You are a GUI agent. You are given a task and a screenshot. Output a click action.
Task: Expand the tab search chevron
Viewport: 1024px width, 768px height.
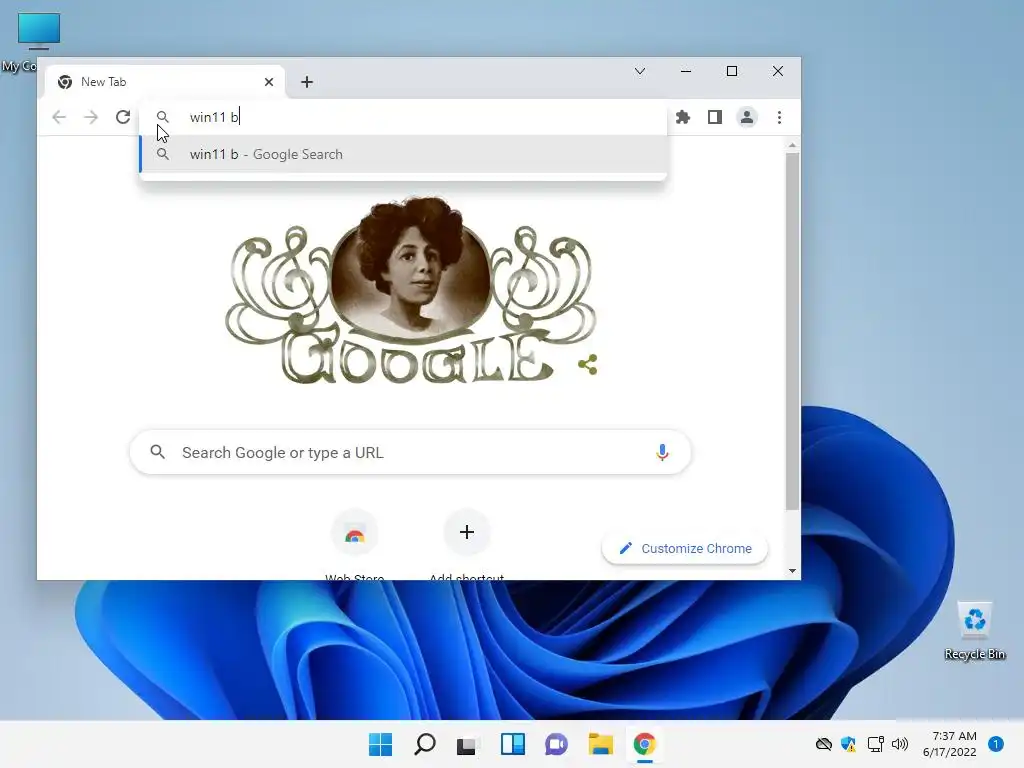tap(640, 71)
